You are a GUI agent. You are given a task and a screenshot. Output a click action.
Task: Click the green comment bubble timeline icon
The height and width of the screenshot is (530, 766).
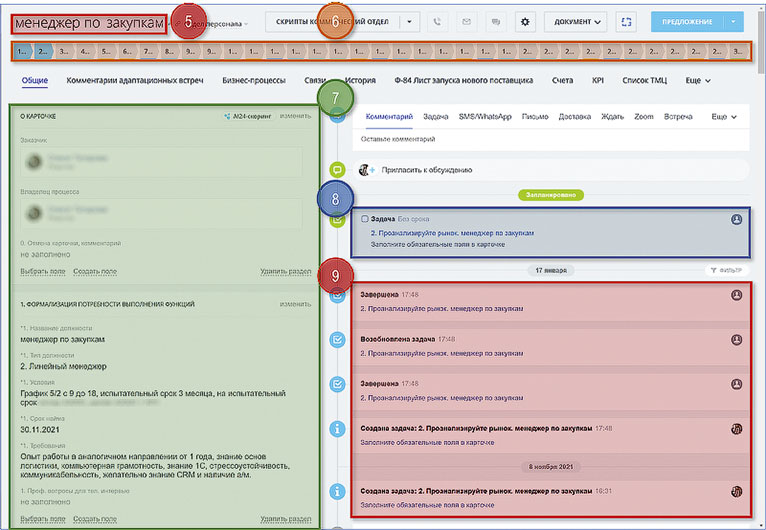[x=337, y=170]
